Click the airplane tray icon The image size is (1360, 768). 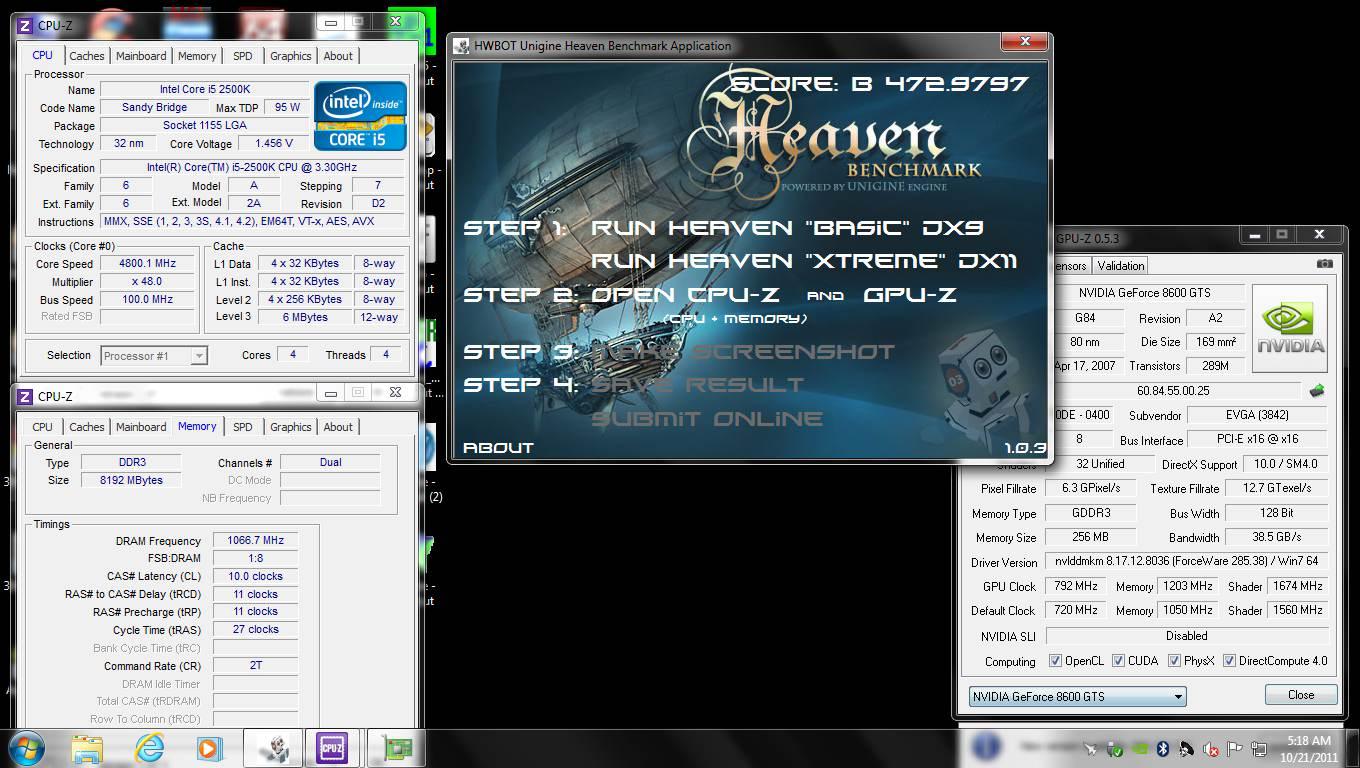tap(1091, 749)
